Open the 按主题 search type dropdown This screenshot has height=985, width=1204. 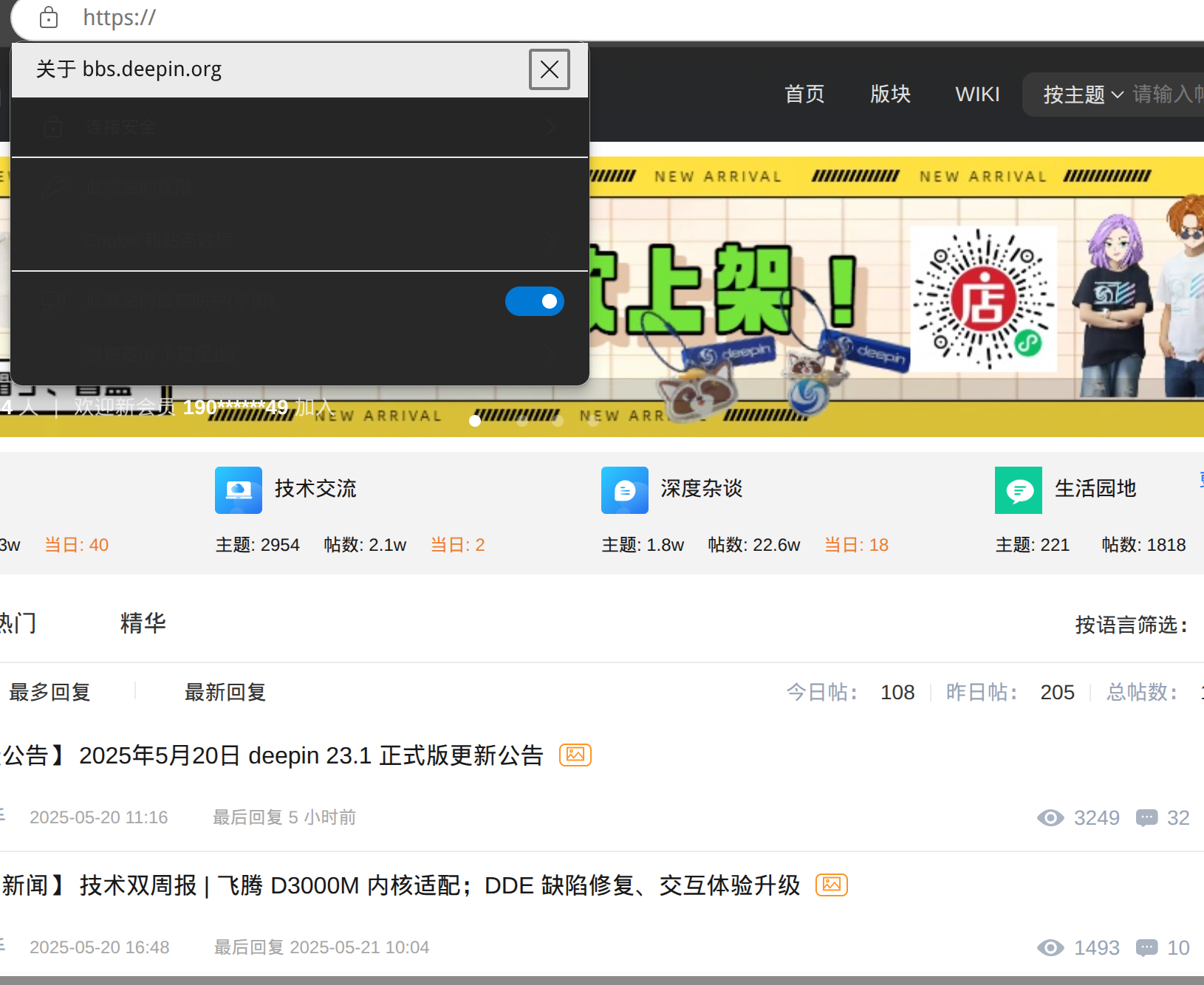pyautogui.click(x=1083, y=95)
